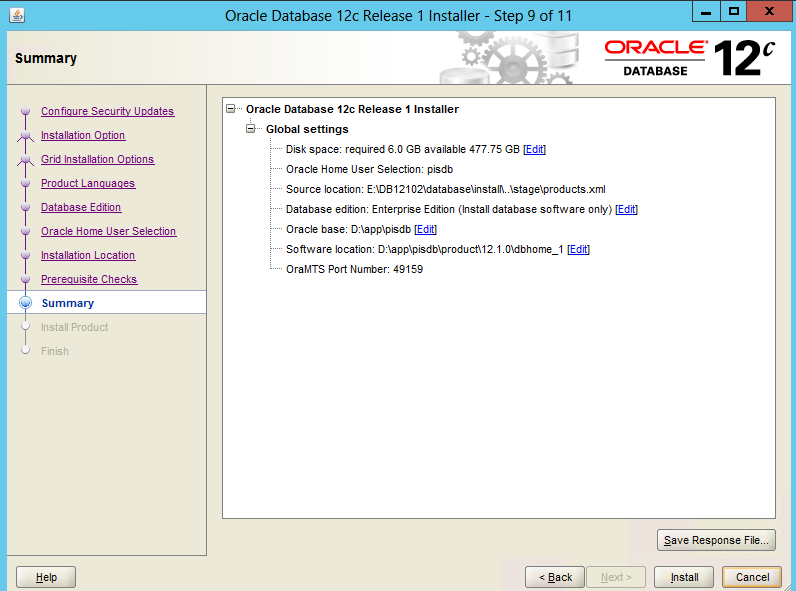
Task: Edit the Database edition setting
Action: [x=626, y=209]
